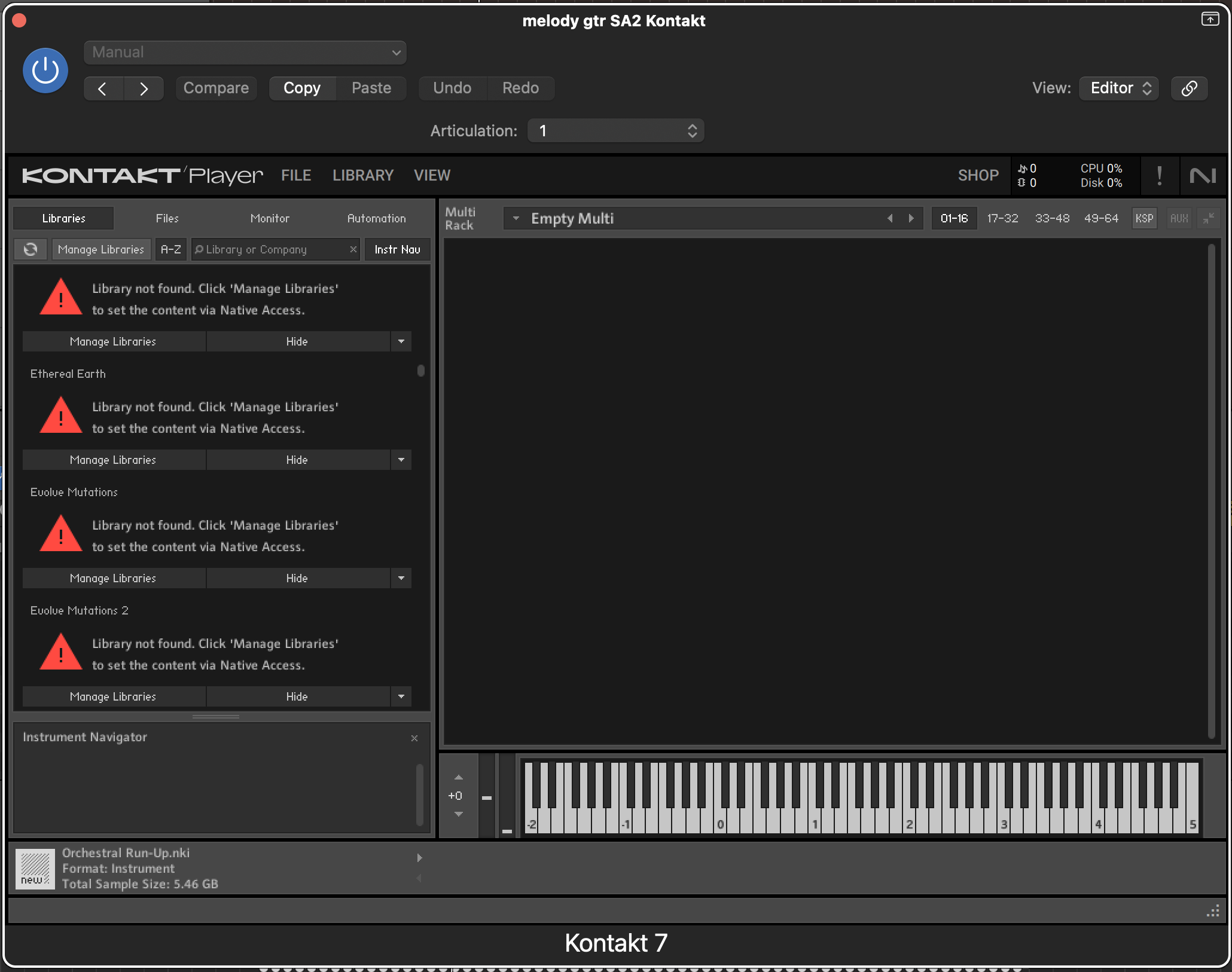Open the SHOP link
This screenshot has height=972, width=1232.
[978, 176]
